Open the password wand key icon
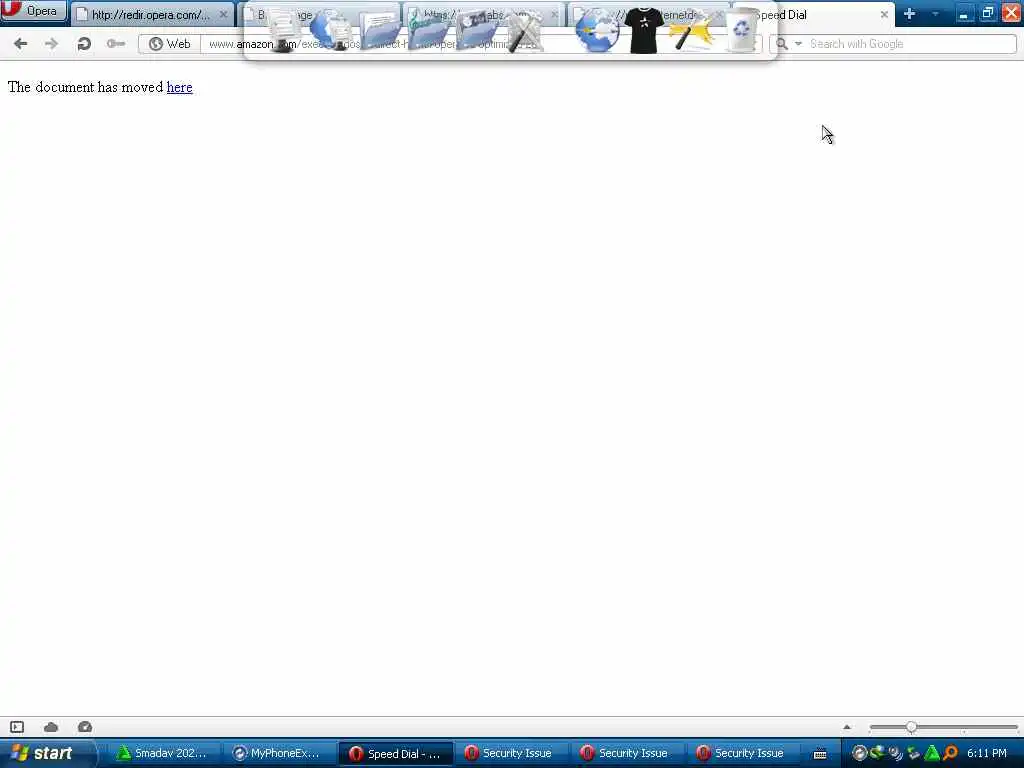 (x=116, y=44)
